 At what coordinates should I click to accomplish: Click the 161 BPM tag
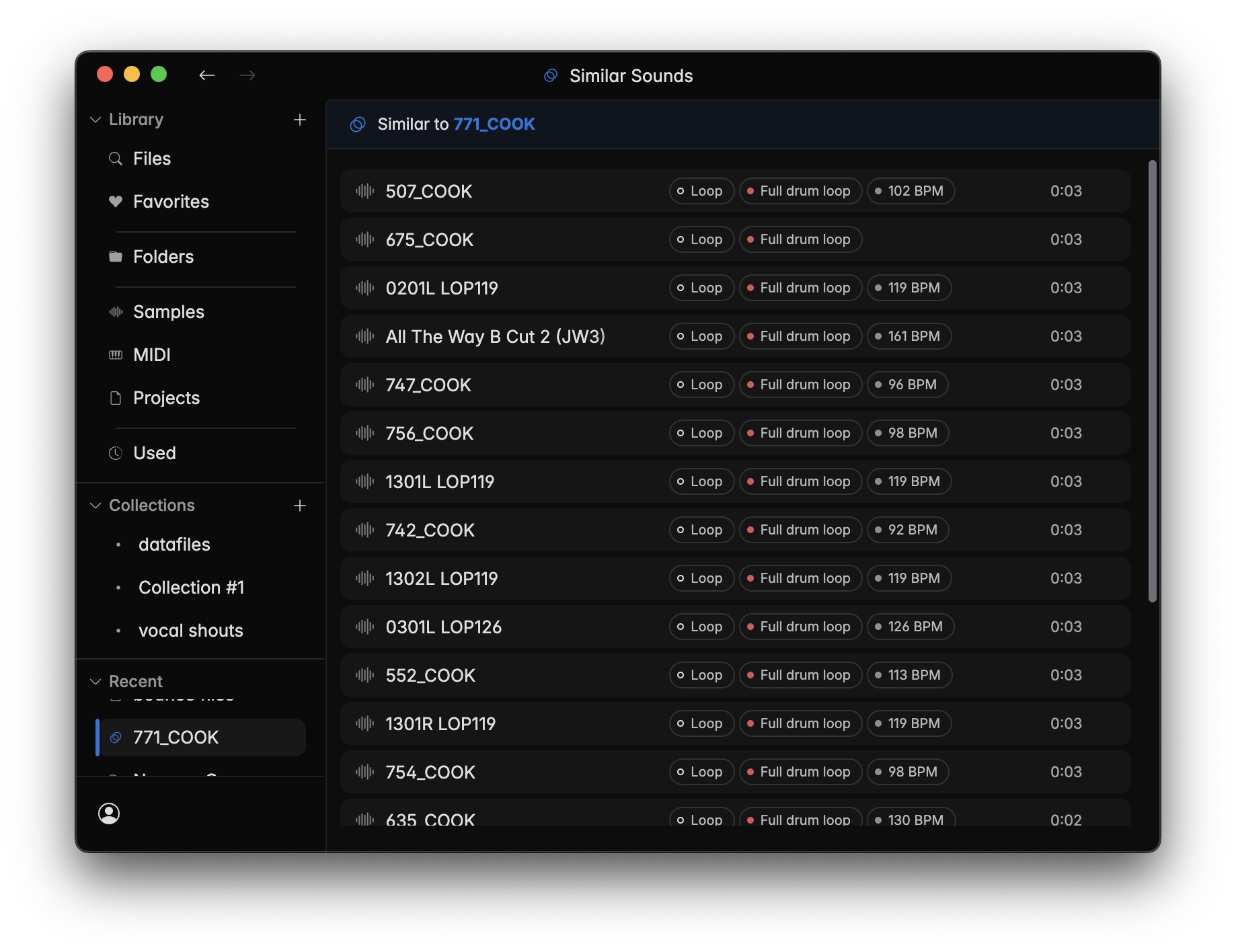[x=909, y=336]
